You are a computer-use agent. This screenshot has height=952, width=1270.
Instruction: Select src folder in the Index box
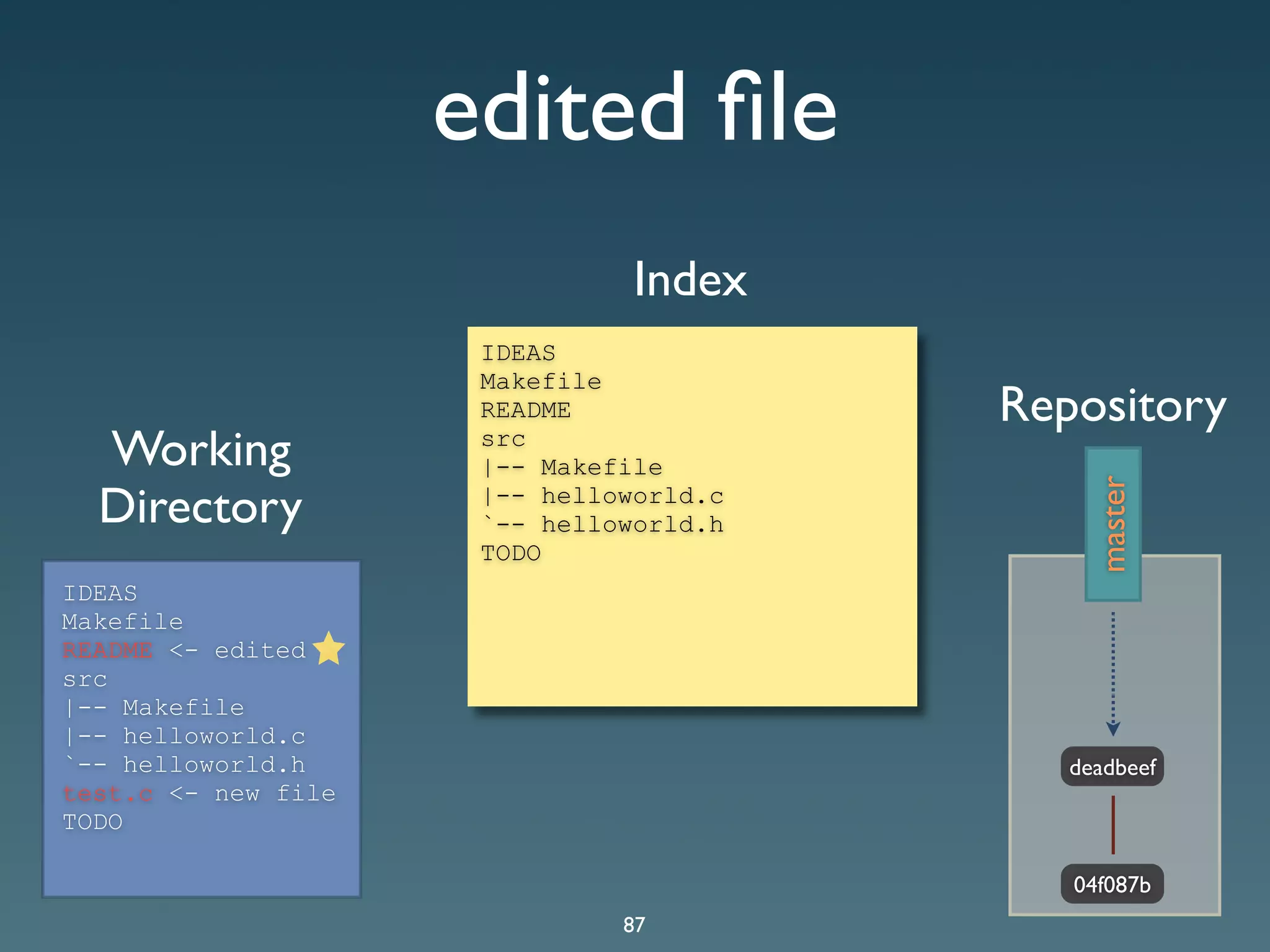503,439
